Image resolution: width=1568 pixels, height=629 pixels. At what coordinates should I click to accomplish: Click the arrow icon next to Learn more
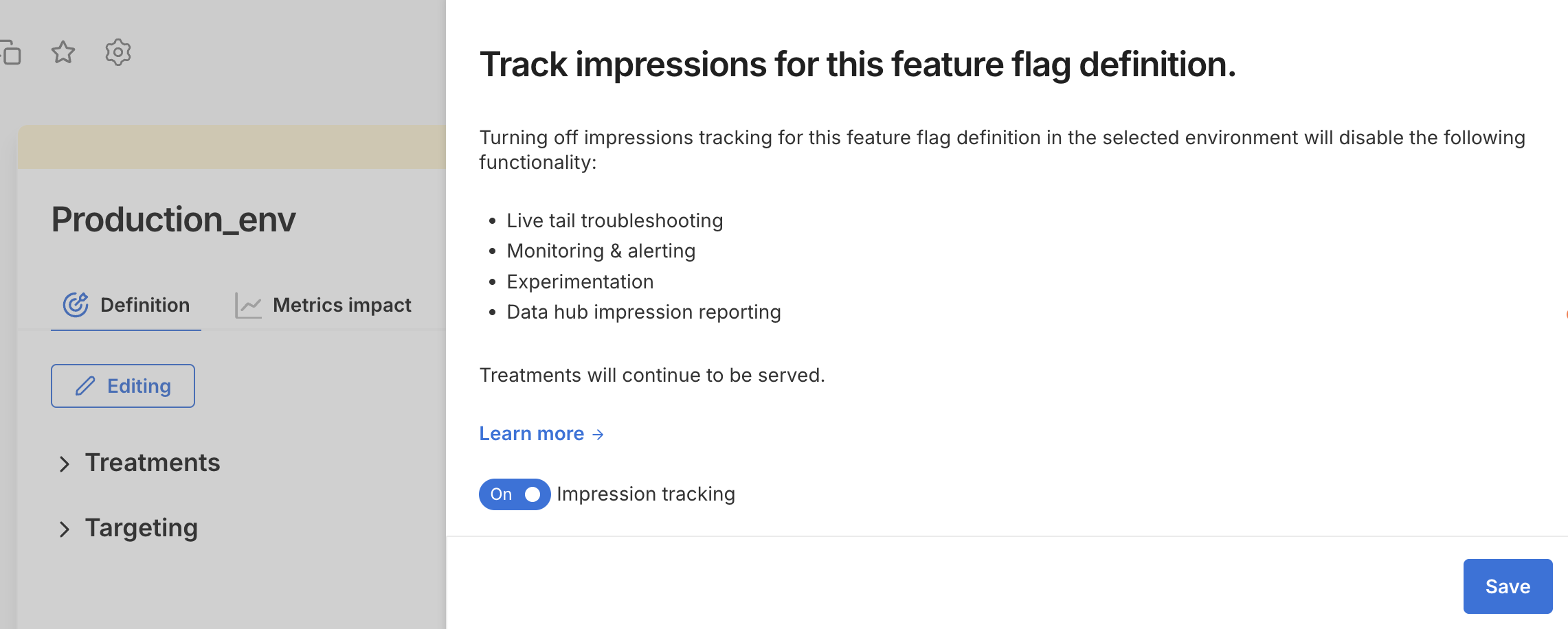[x=597, y=434]
